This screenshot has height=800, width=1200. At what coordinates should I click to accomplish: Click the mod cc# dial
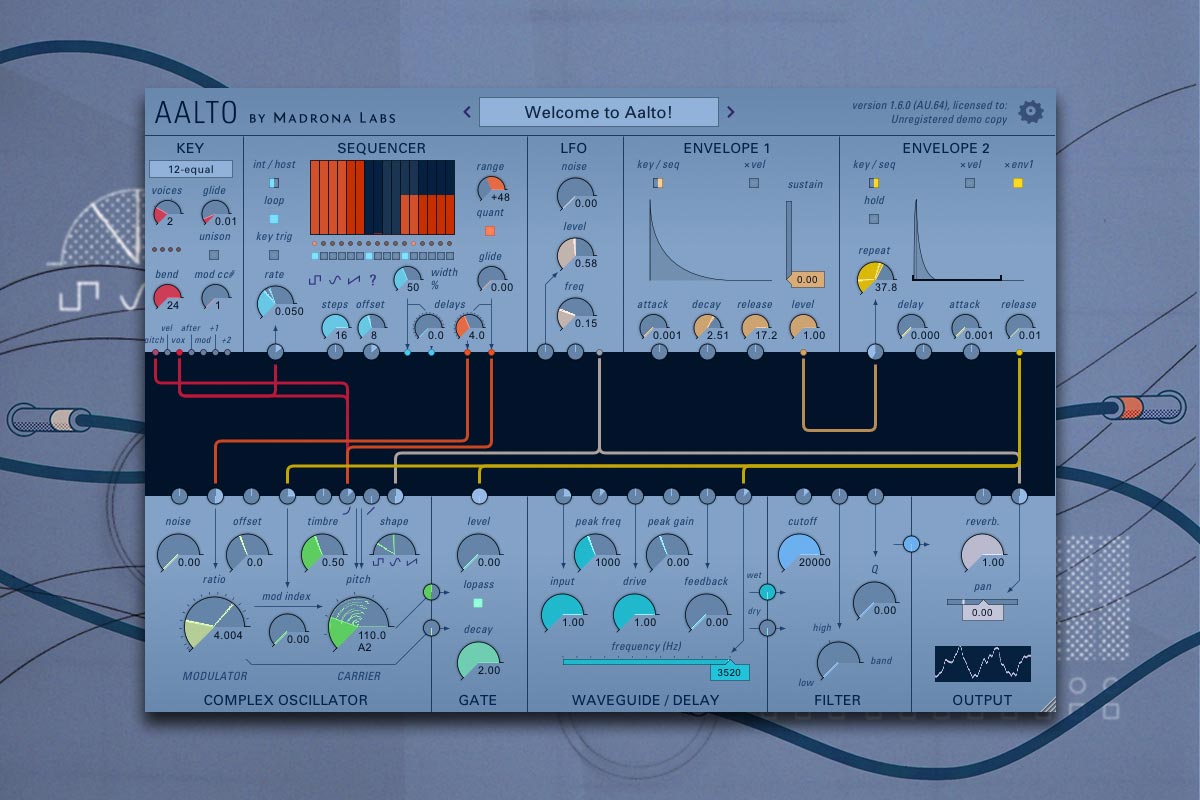click(215, 298)
